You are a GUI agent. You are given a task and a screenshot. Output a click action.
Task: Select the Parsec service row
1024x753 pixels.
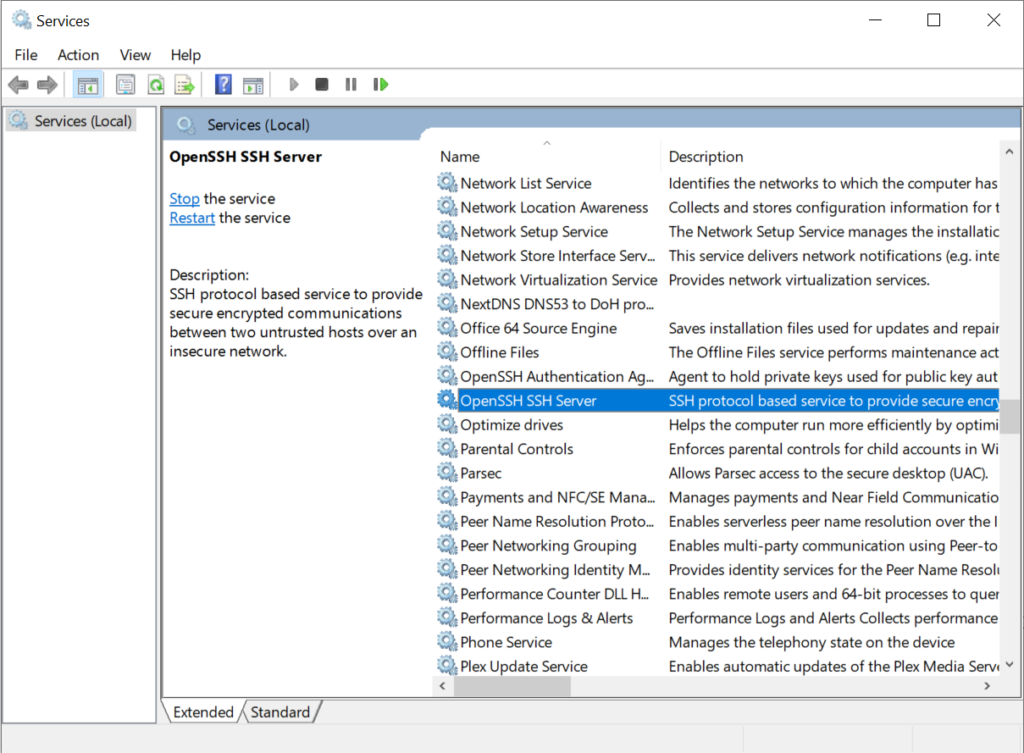tap(717, 473)
